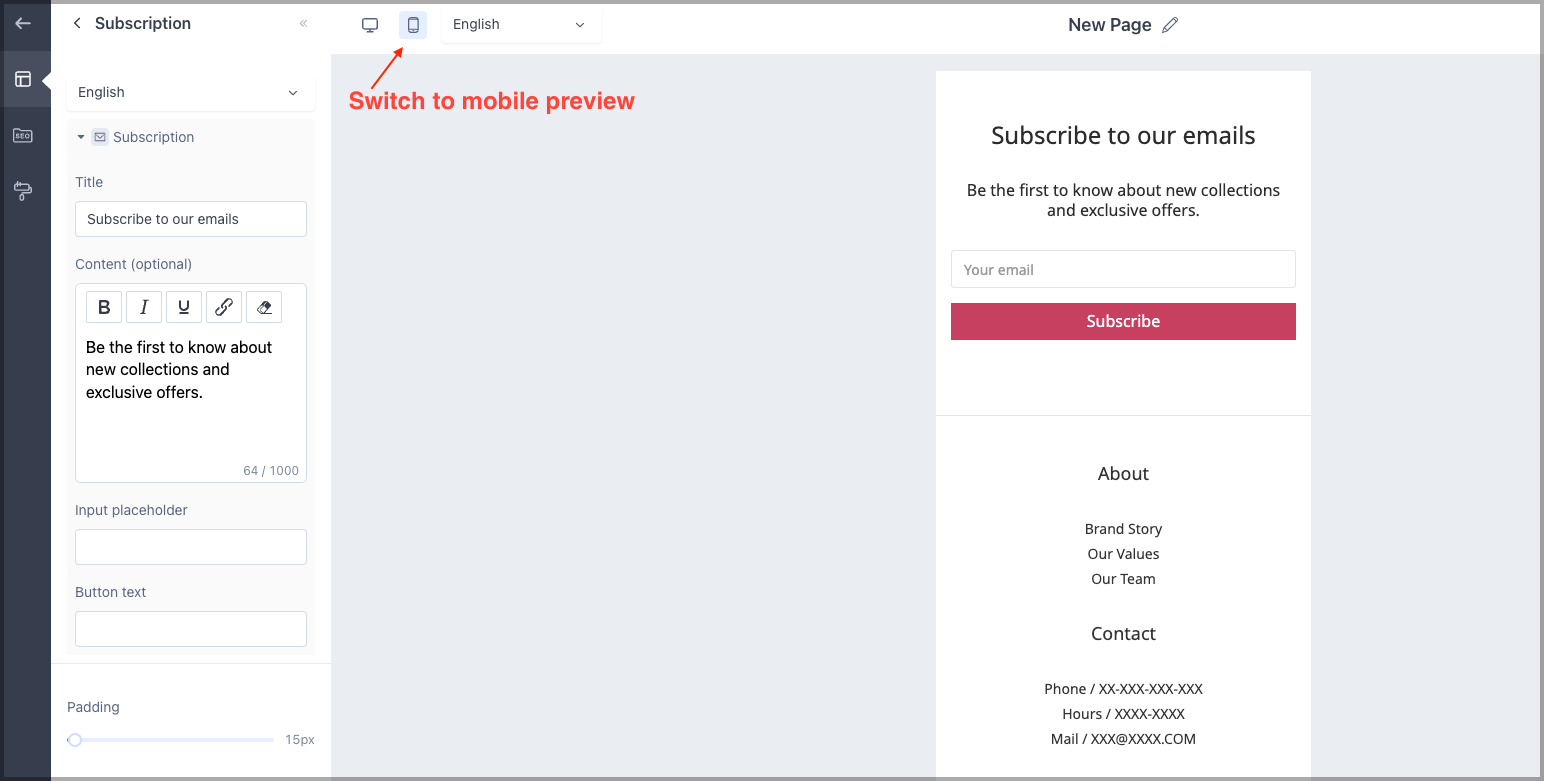Screen dimensions: 1544x781
Task: Insert a link in content editor
Action: coord(224,307)
